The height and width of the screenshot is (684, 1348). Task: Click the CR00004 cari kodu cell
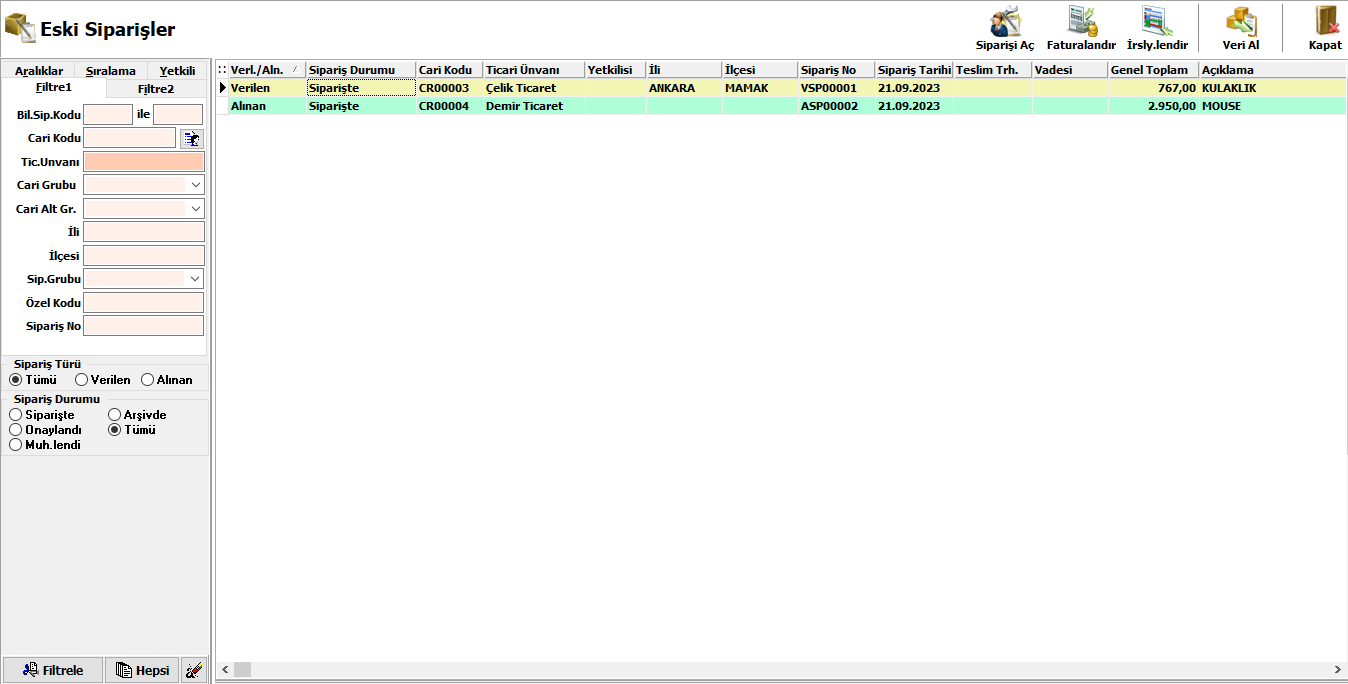point(449,106)
